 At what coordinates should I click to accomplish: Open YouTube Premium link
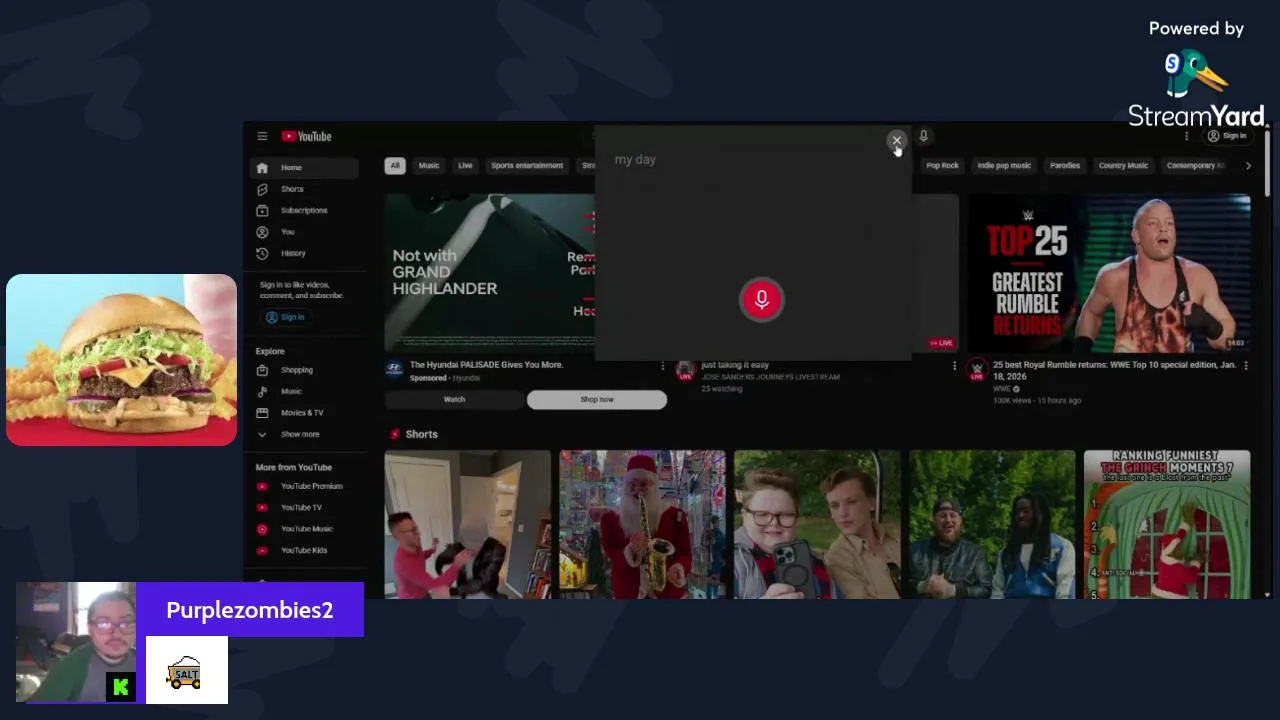[304, 486]
